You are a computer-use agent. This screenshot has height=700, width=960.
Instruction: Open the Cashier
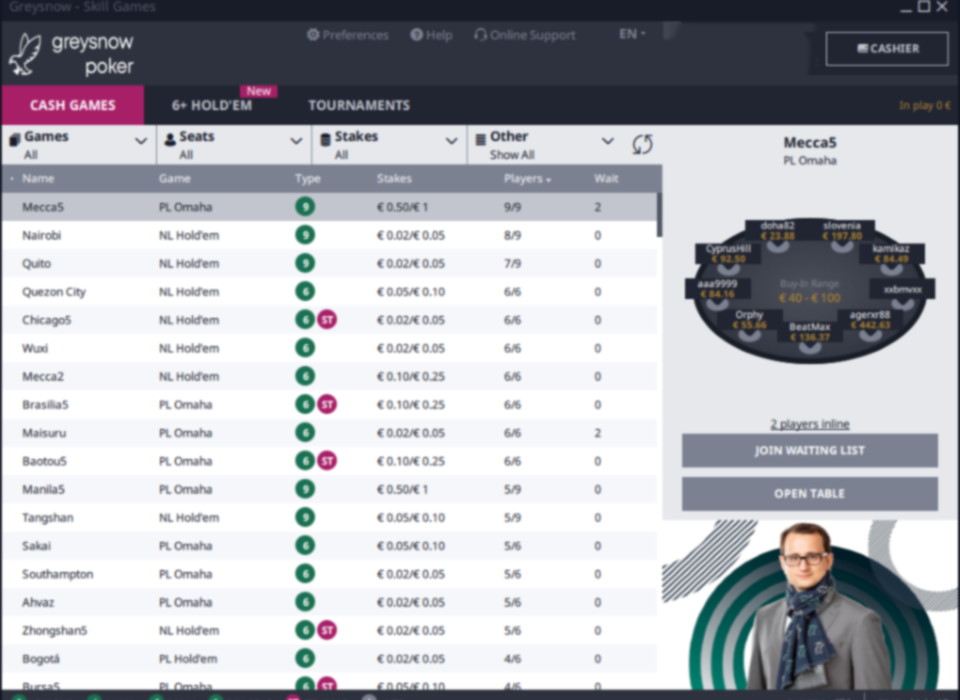tap(887, 48)
